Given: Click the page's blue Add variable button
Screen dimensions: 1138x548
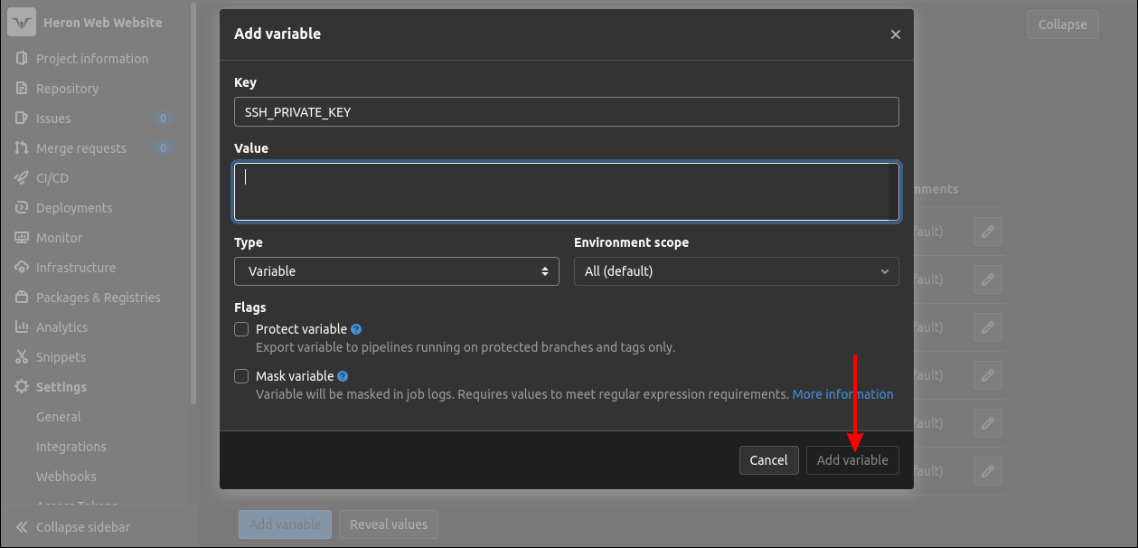Looking at the screenshot, I should (x=285, y=524).
